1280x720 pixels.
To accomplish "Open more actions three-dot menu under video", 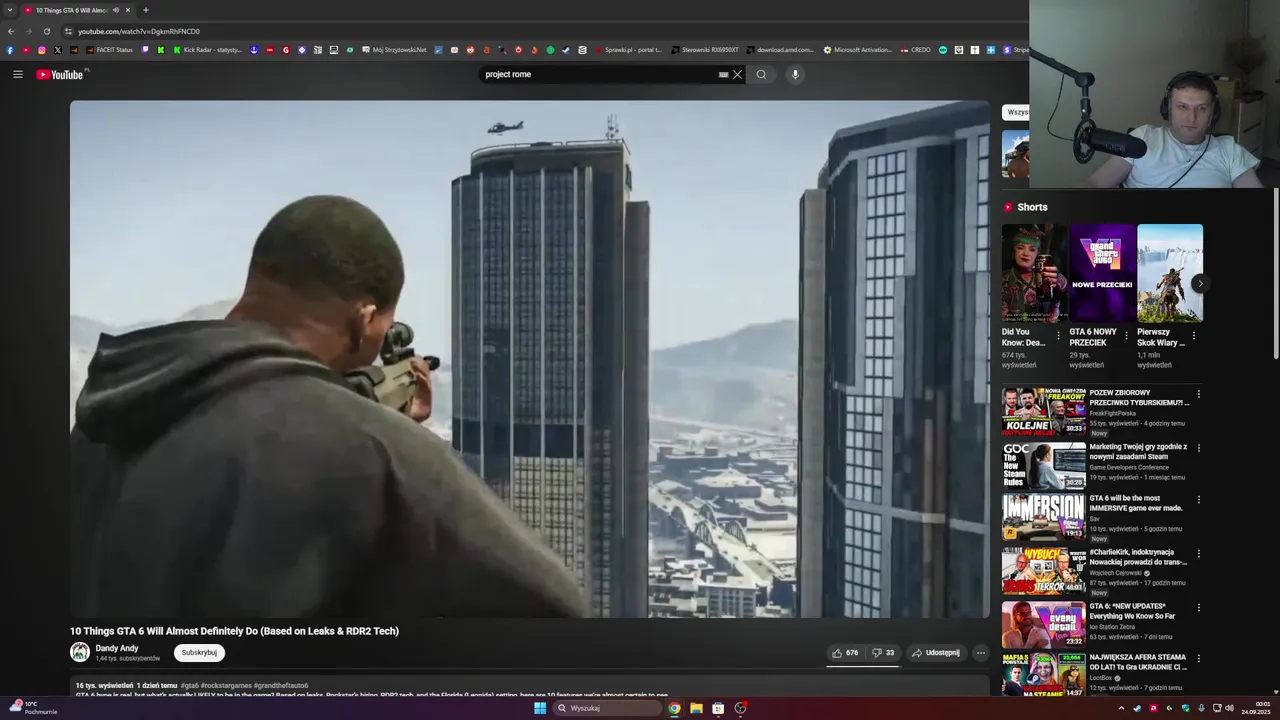I will [x=980, y=653].
